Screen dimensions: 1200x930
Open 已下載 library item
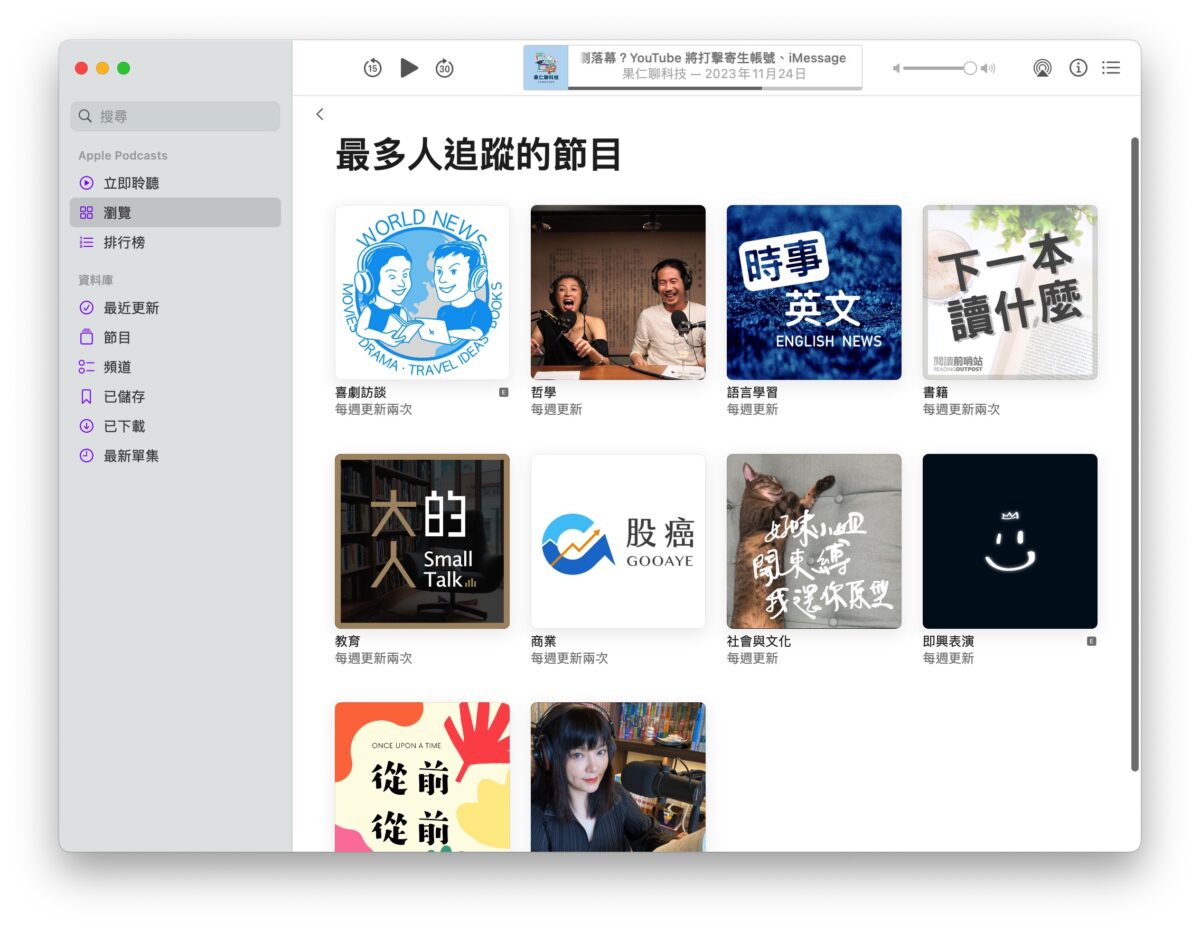coord(175,426)
